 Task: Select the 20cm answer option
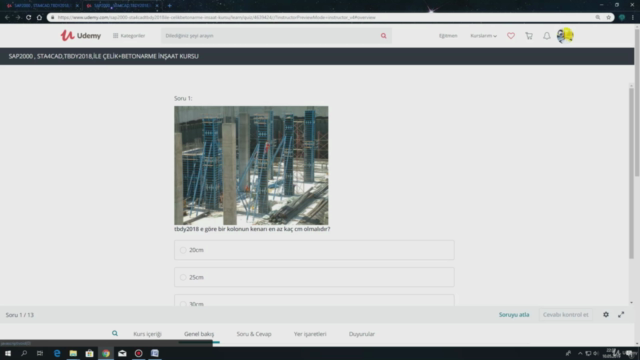coord(314,250)
